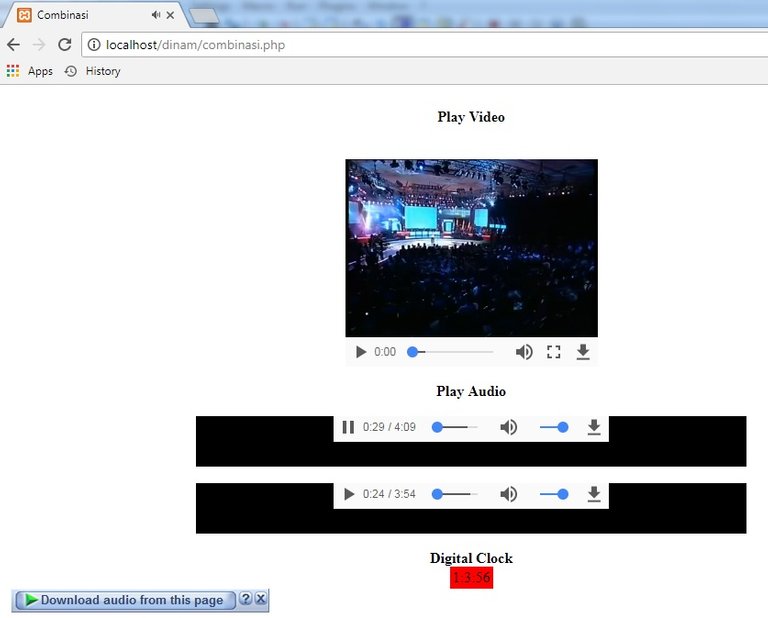This screenshot has height=618, width=768.
Task: Download the video file
Action: (583, 352)
